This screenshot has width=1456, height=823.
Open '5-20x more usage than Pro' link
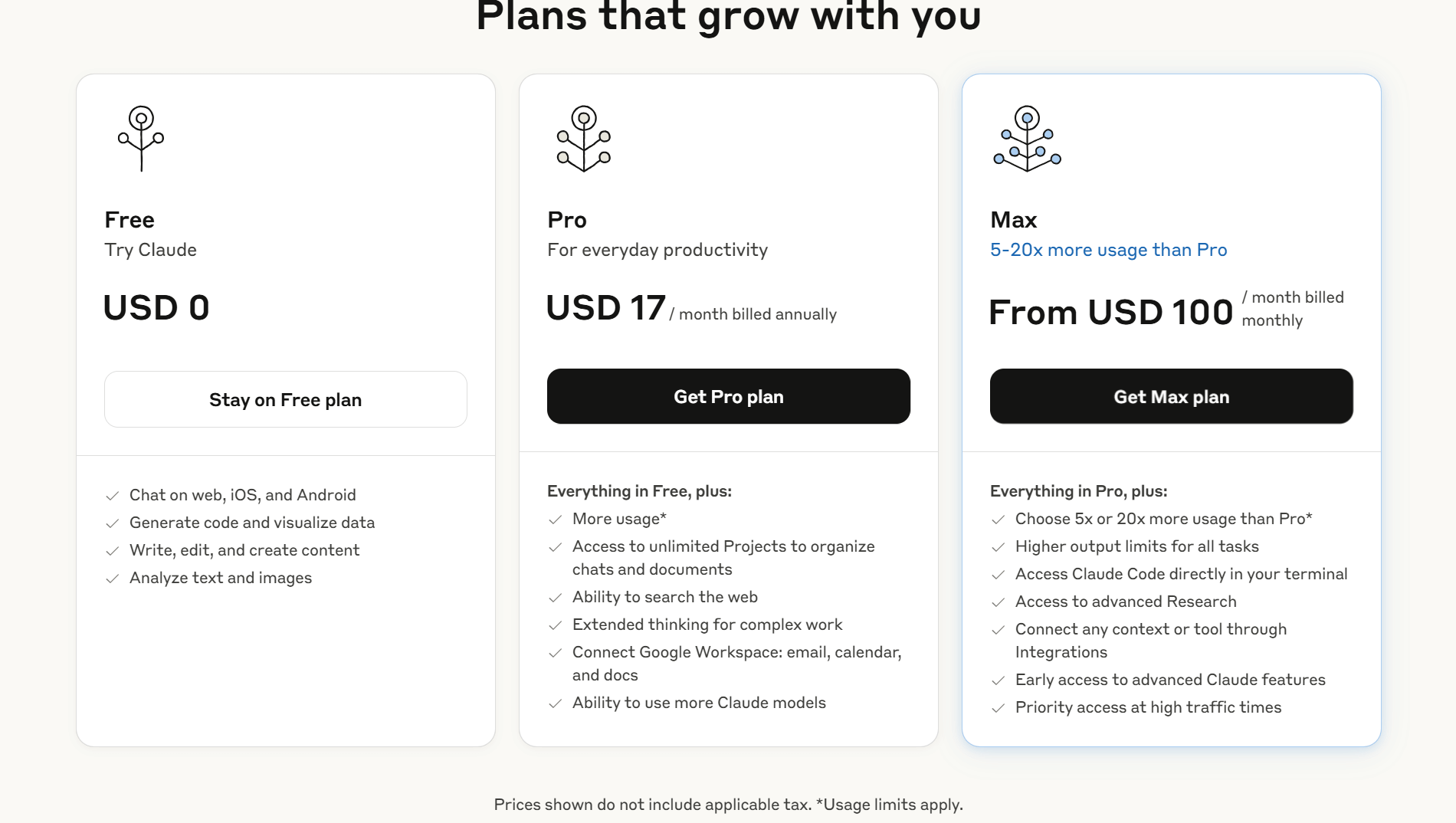pos(1108,250)
